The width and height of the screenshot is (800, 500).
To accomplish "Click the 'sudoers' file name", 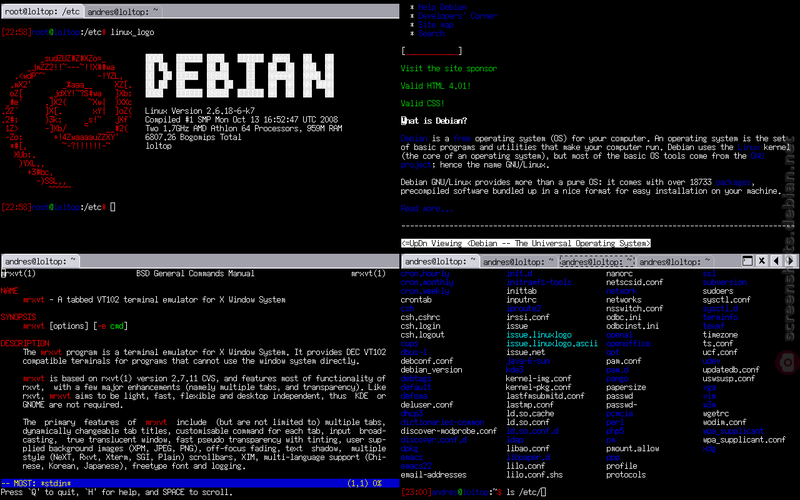I will coord(718,291).
